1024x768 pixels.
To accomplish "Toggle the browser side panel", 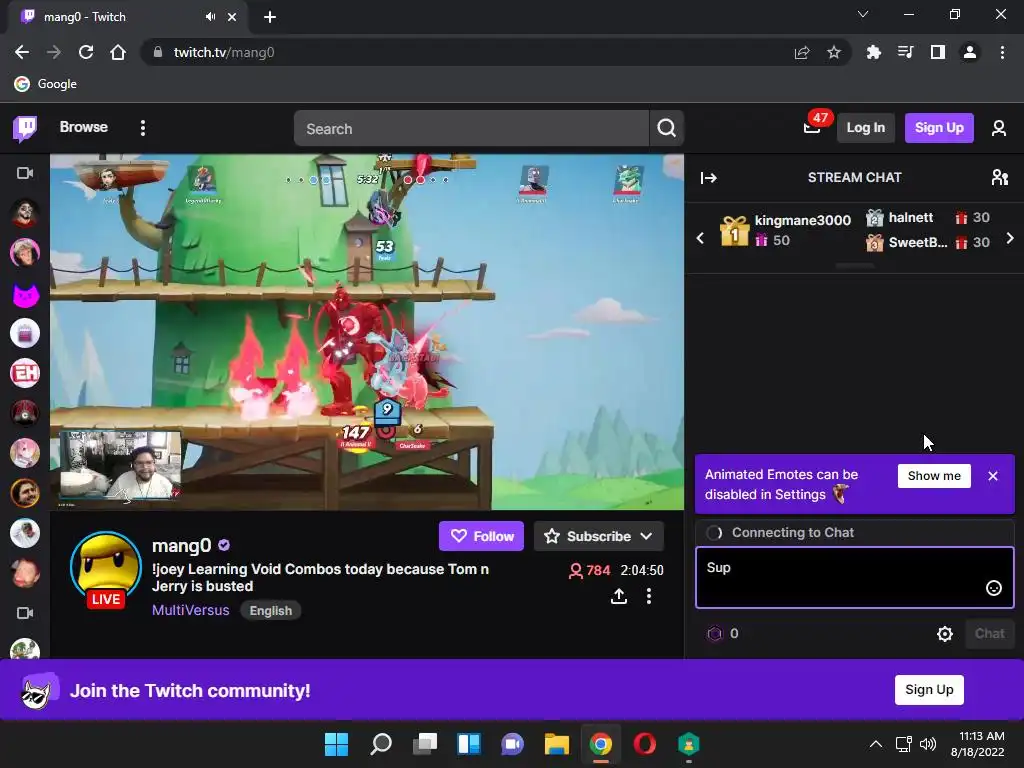I will point(938,52).
